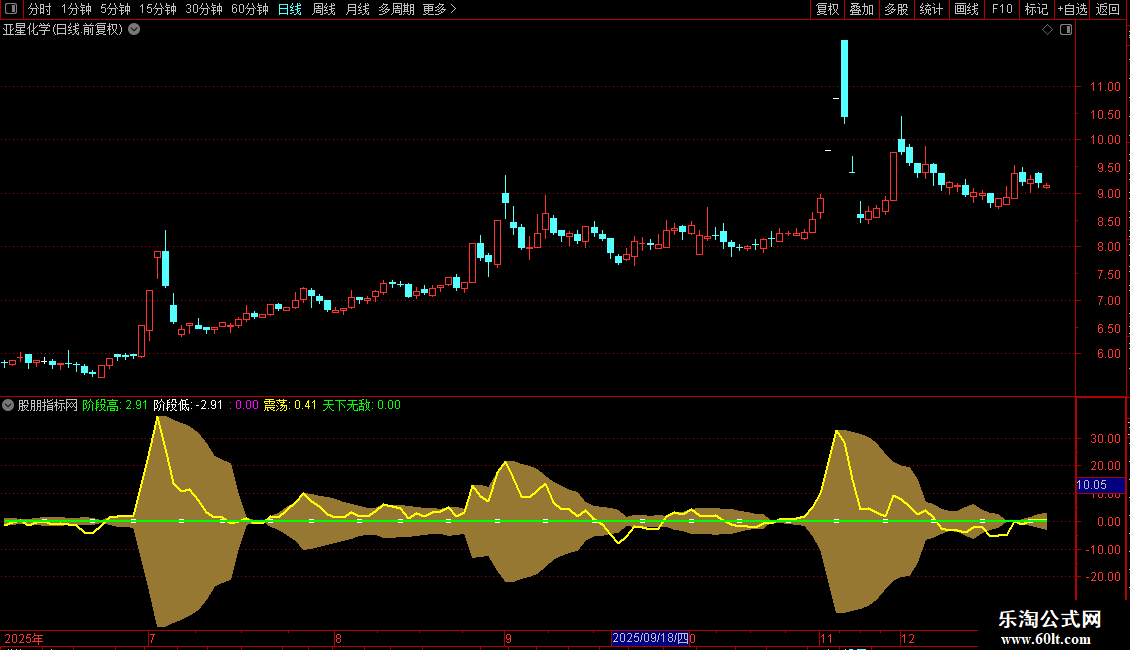Screen dimensions: 1130x650
Task: Click the magenta 0.00 indicator readout
Action: (246, 405)
